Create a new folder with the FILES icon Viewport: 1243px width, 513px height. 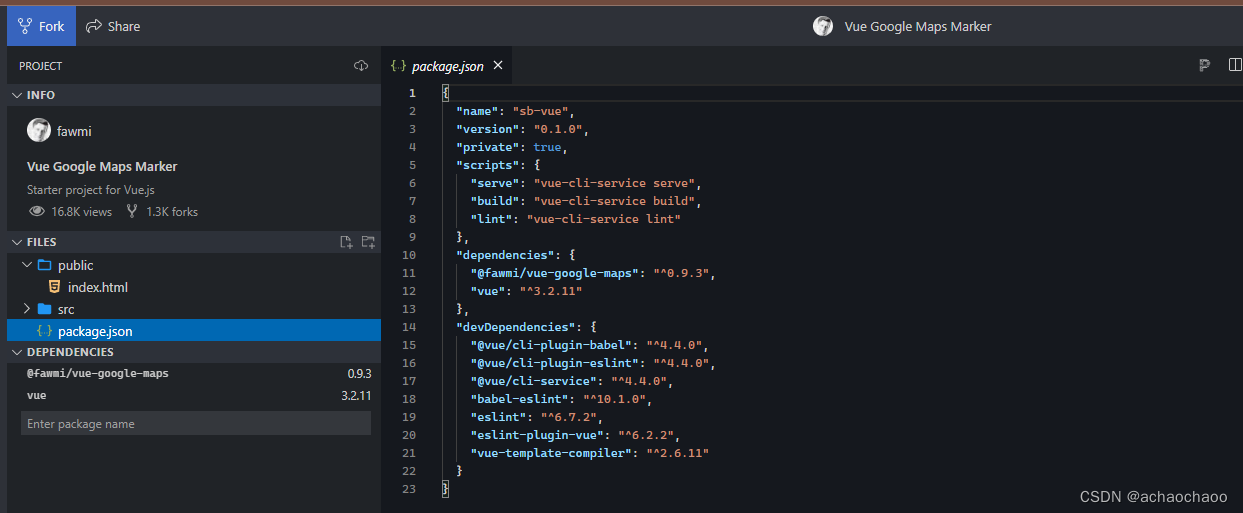(x=368, y=242)
